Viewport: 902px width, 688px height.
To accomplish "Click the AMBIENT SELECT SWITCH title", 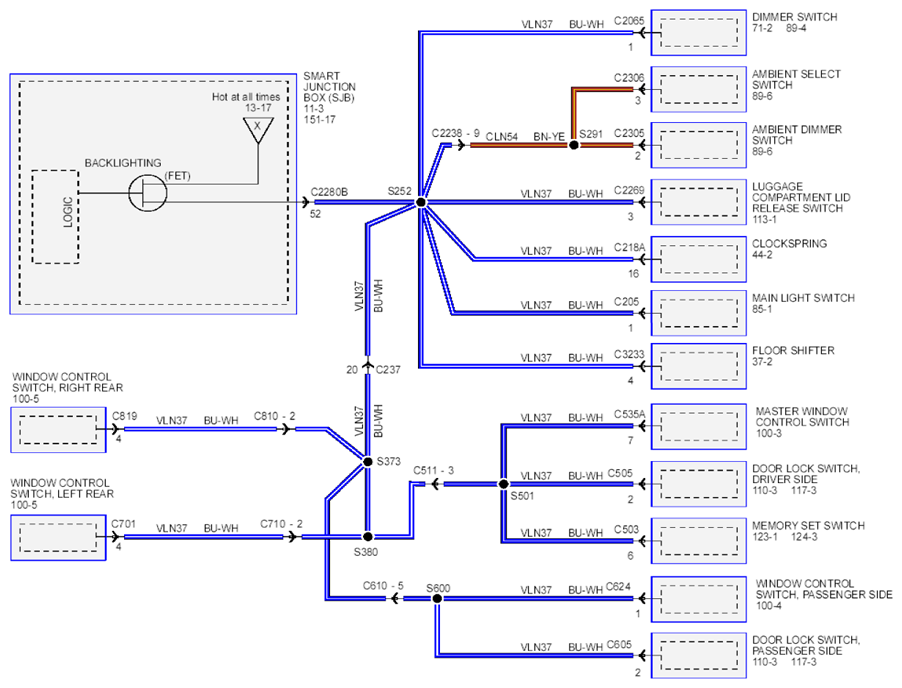I will click(x=796, y=79).
